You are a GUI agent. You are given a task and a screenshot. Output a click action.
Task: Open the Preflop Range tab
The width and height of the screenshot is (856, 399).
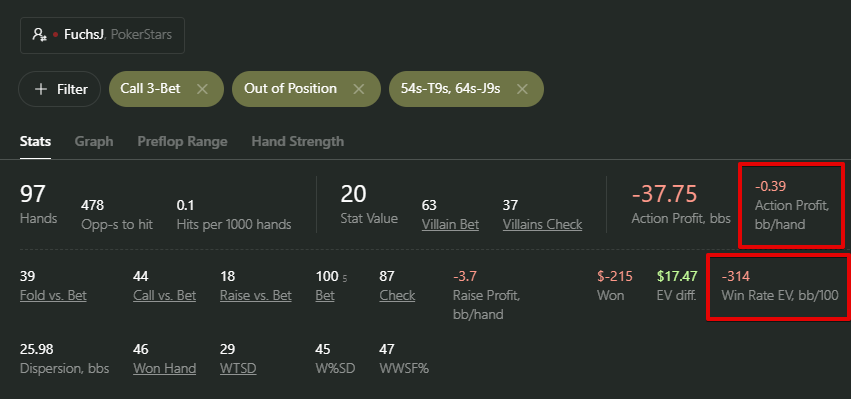(182, 141)
